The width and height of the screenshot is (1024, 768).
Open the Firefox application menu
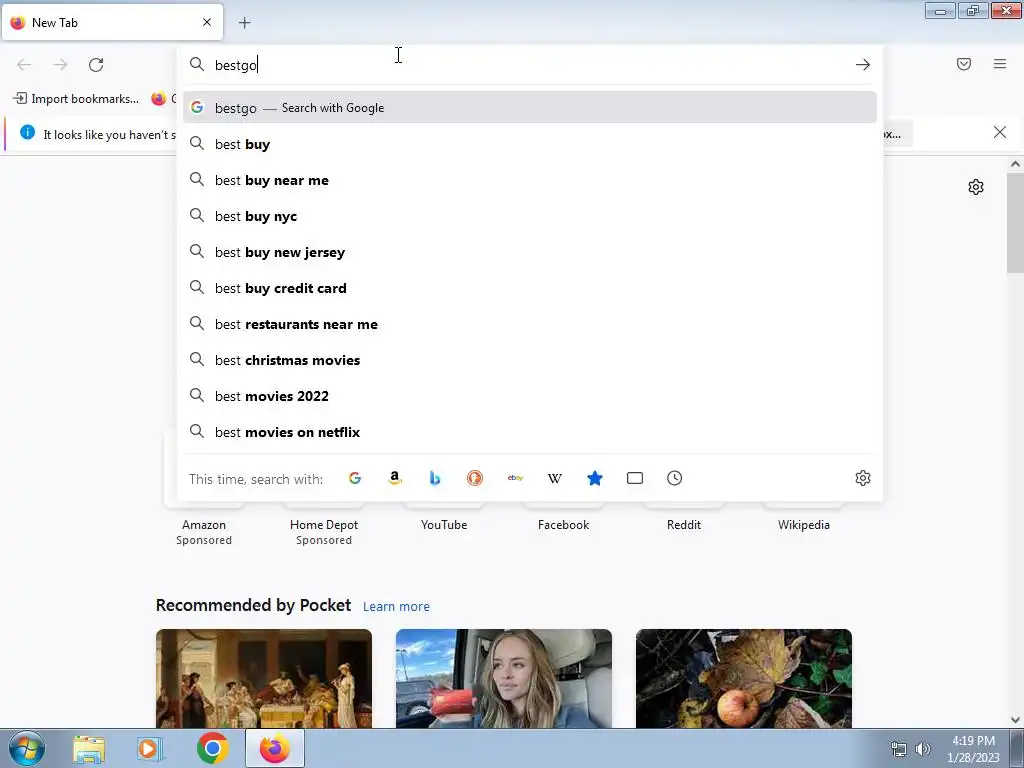tap(1000, 64)
